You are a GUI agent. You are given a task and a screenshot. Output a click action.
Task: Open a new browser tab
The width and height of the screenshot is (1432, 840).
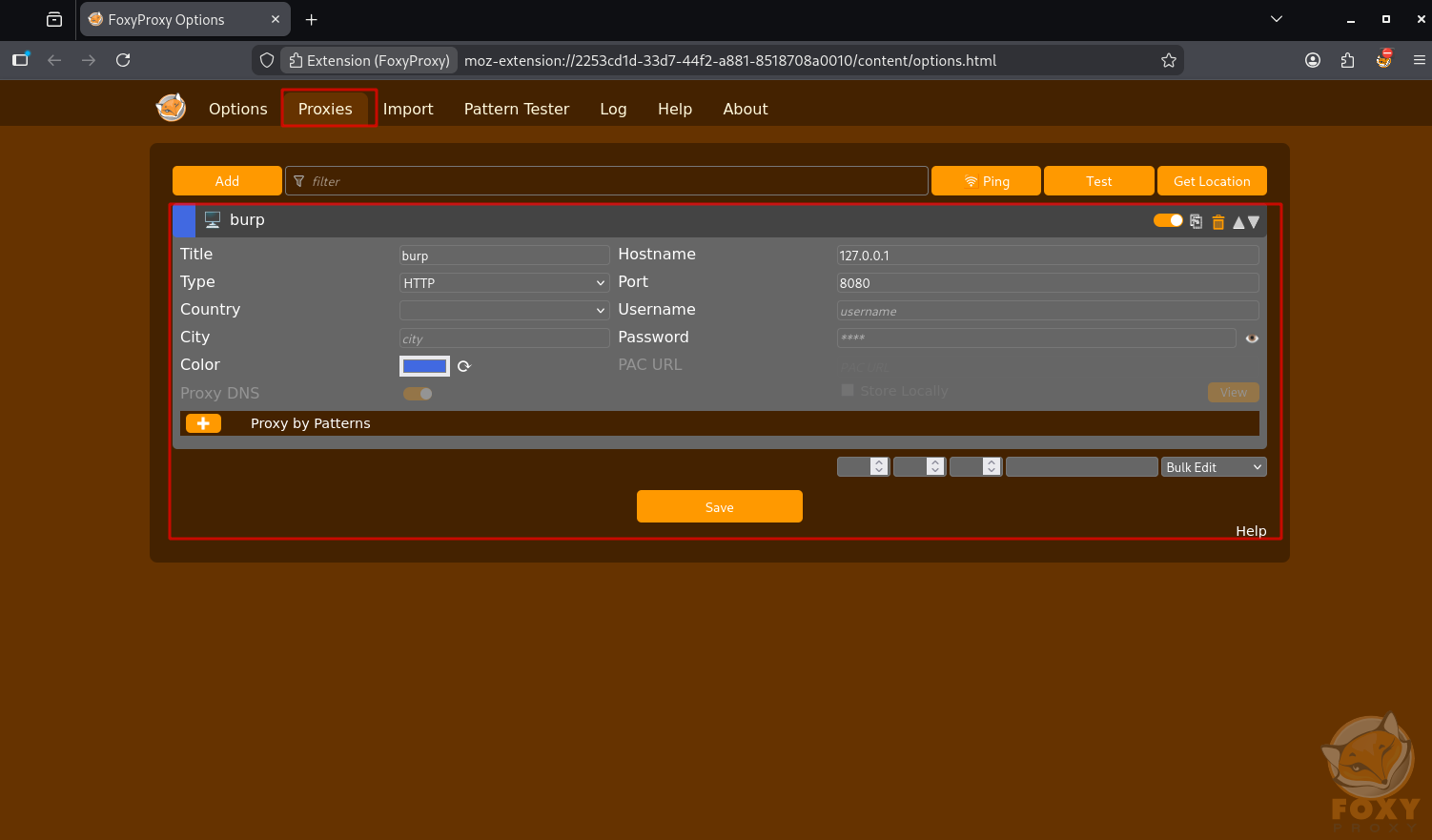click(x=311, y=19)
